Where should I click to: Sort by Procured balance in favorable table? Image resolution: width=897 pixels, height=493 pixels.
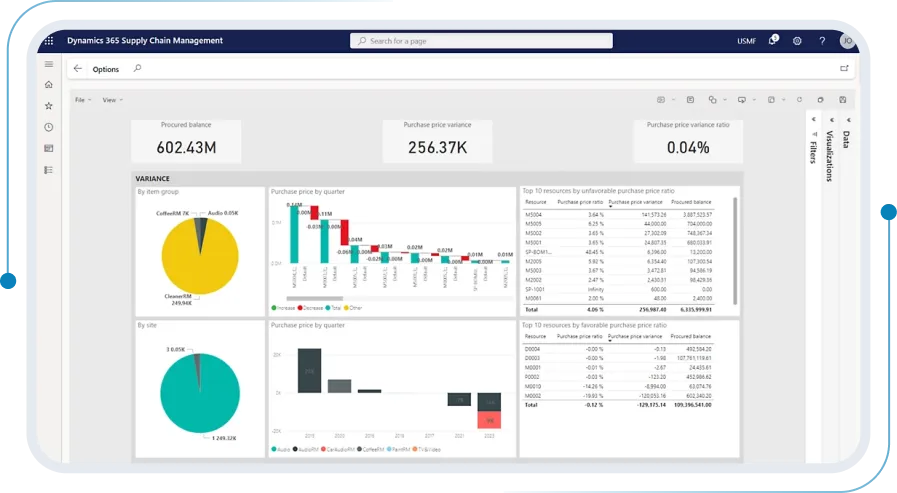690,336
